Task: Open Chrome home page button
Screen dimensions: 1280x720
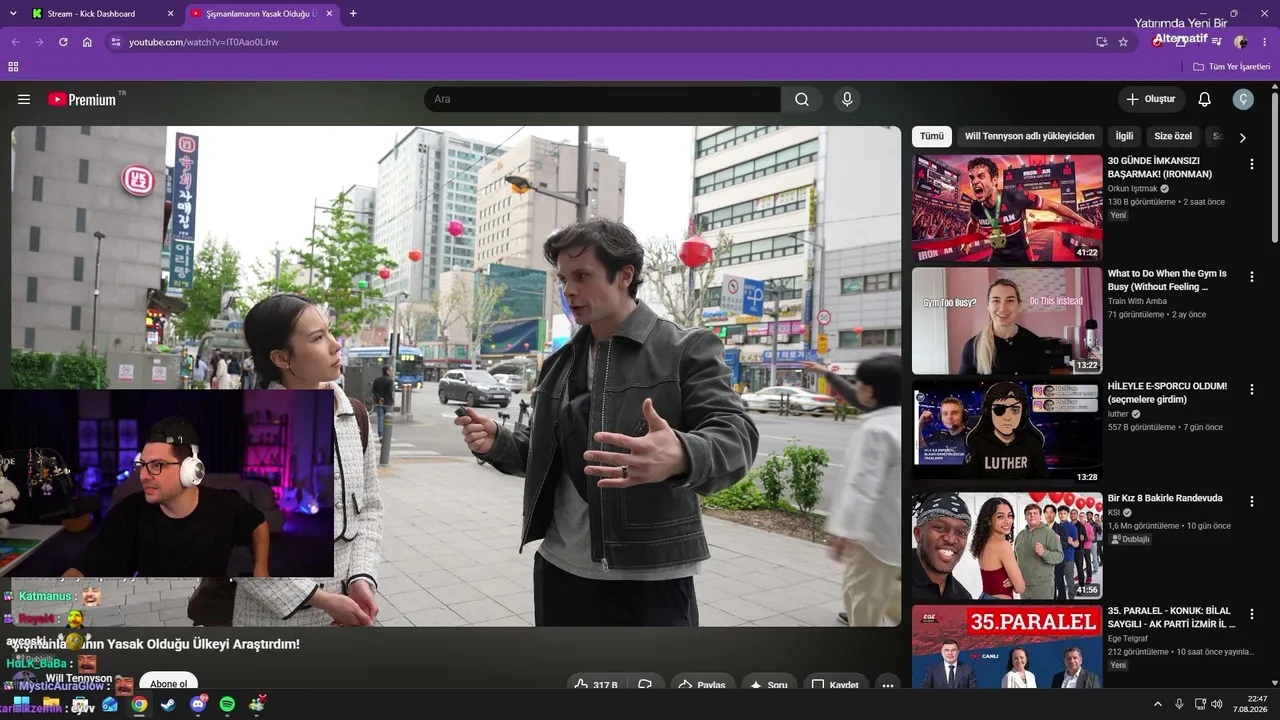Action: click(x=87, y=42)
